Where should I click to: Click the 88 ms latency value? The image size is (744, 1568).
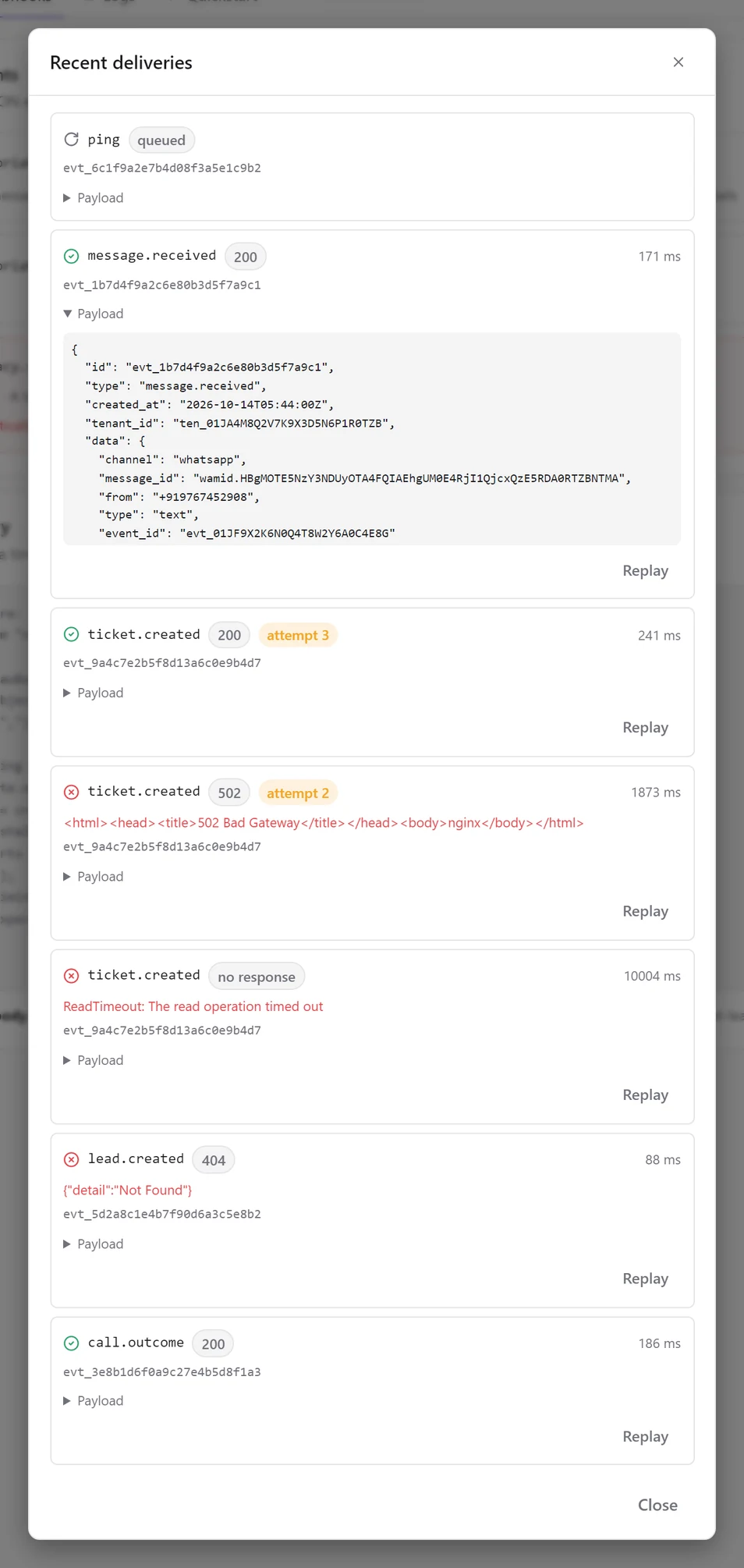click(x=663, y=1160)
